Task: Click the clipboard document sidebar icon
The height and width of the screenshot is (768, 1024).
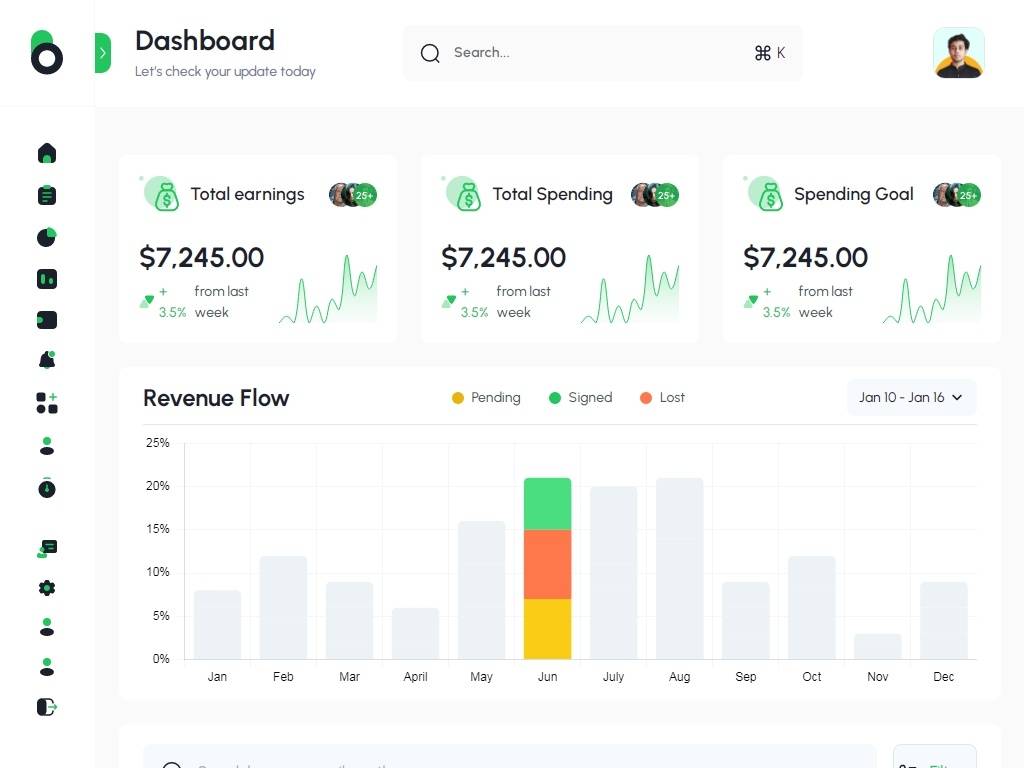Action: 47,195
